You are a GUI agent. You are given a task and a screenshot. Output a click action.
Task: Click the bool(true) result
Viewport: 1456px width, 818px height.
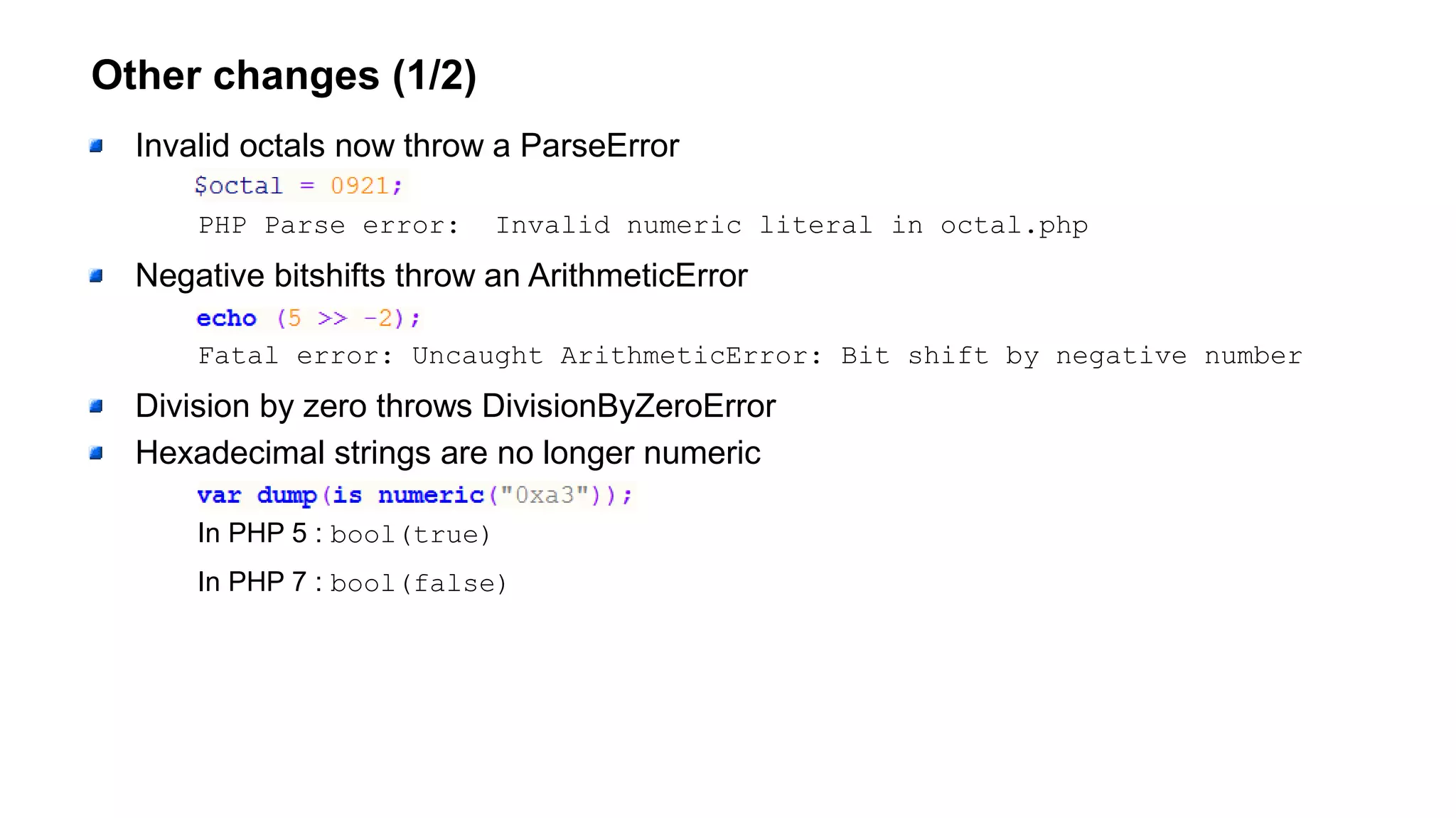410,535
